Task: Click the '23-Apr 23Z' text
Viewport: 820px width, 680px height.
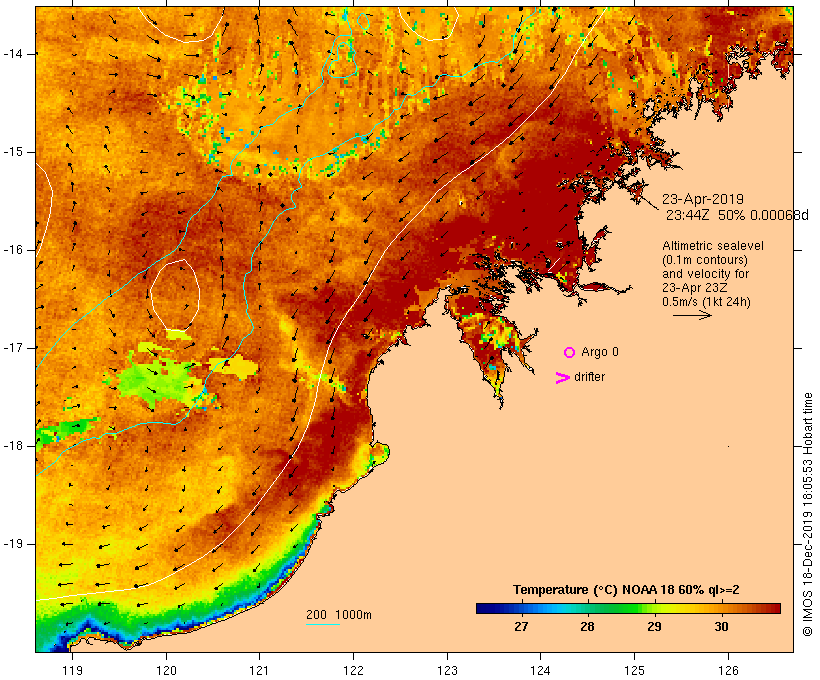Action: click(x=694, y=288)
